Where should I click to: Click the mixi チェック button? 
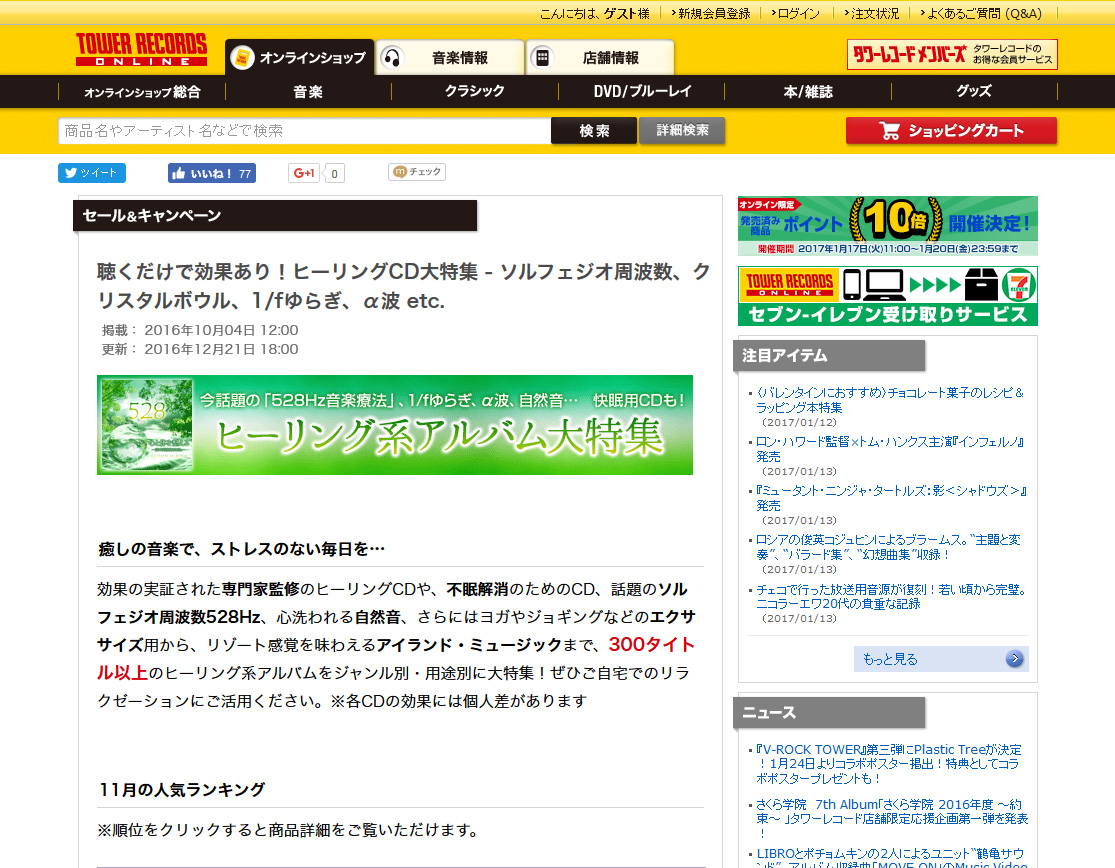click(416, 172)
